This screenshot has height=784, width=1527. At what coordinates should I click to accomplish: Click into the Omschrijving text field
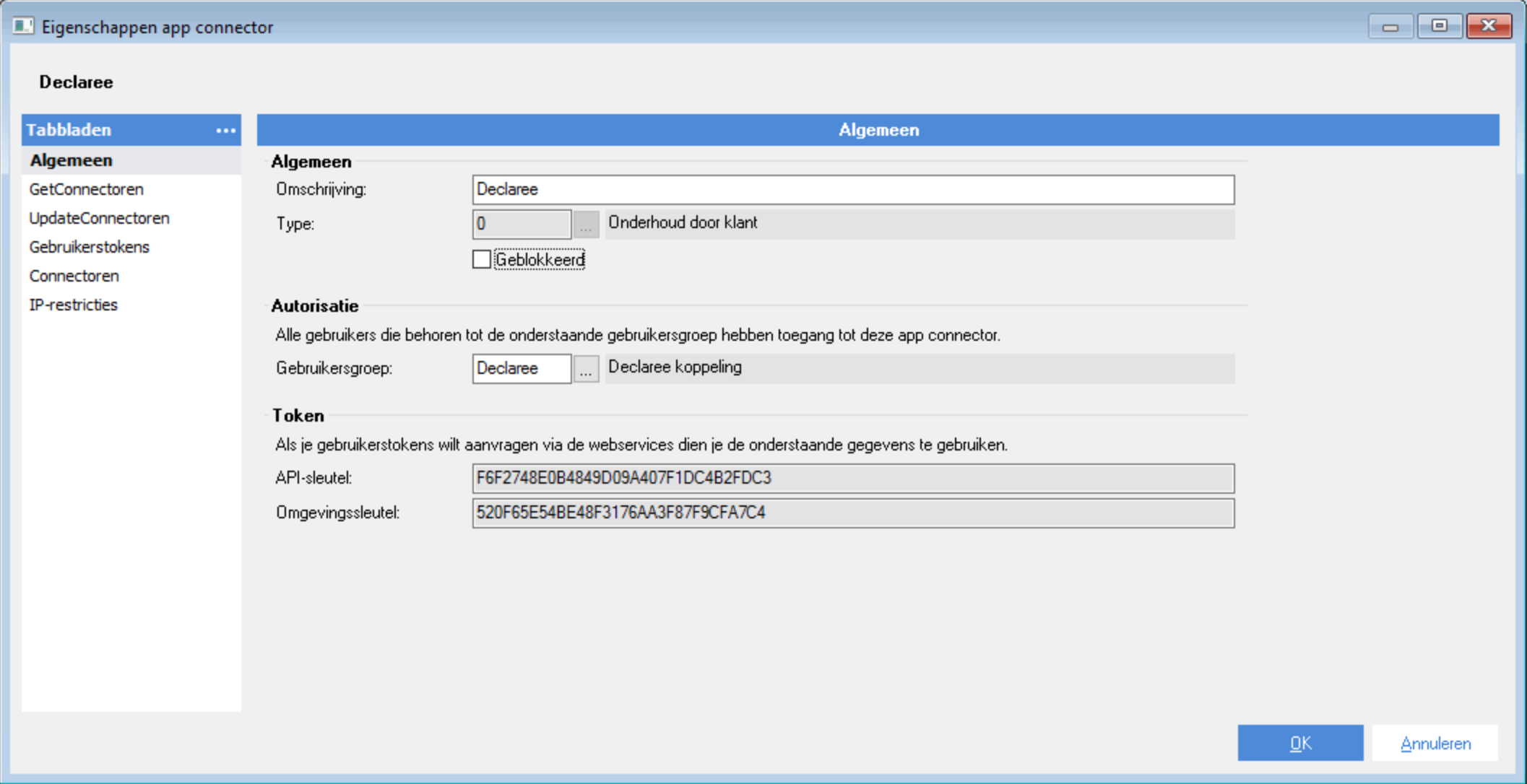coord(852,190)
